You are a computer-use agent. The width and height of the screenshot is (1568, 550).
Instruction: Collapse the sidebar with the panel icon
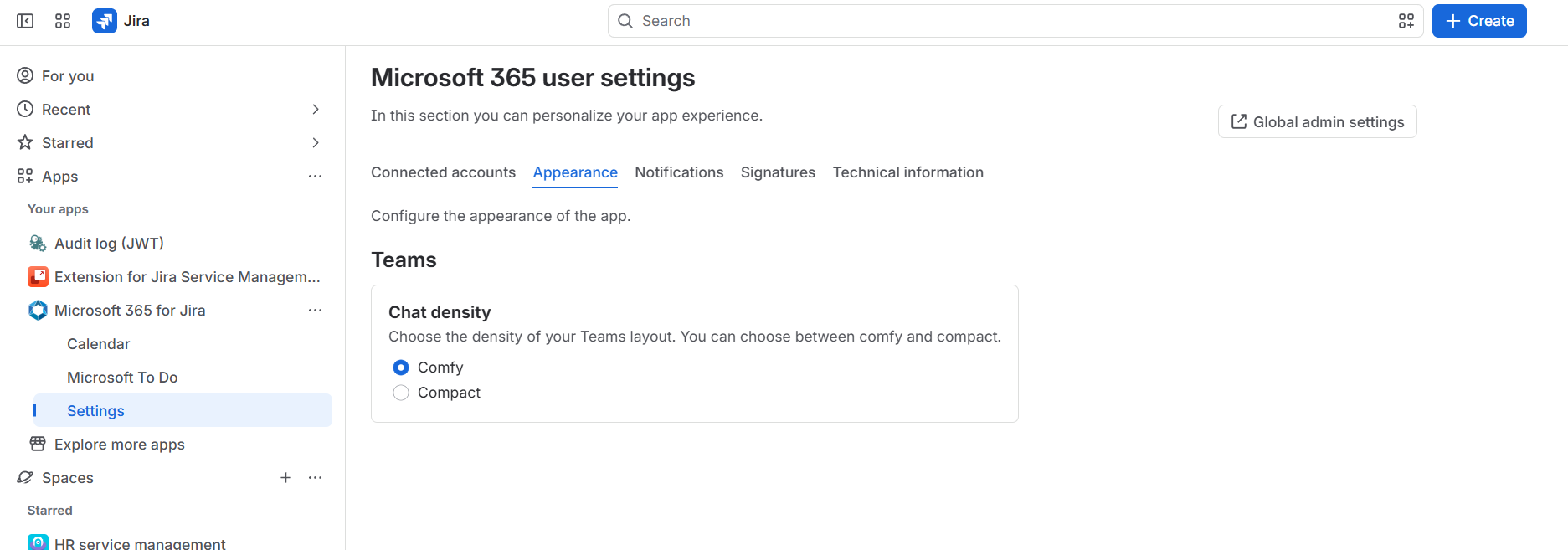coord(25,21)
